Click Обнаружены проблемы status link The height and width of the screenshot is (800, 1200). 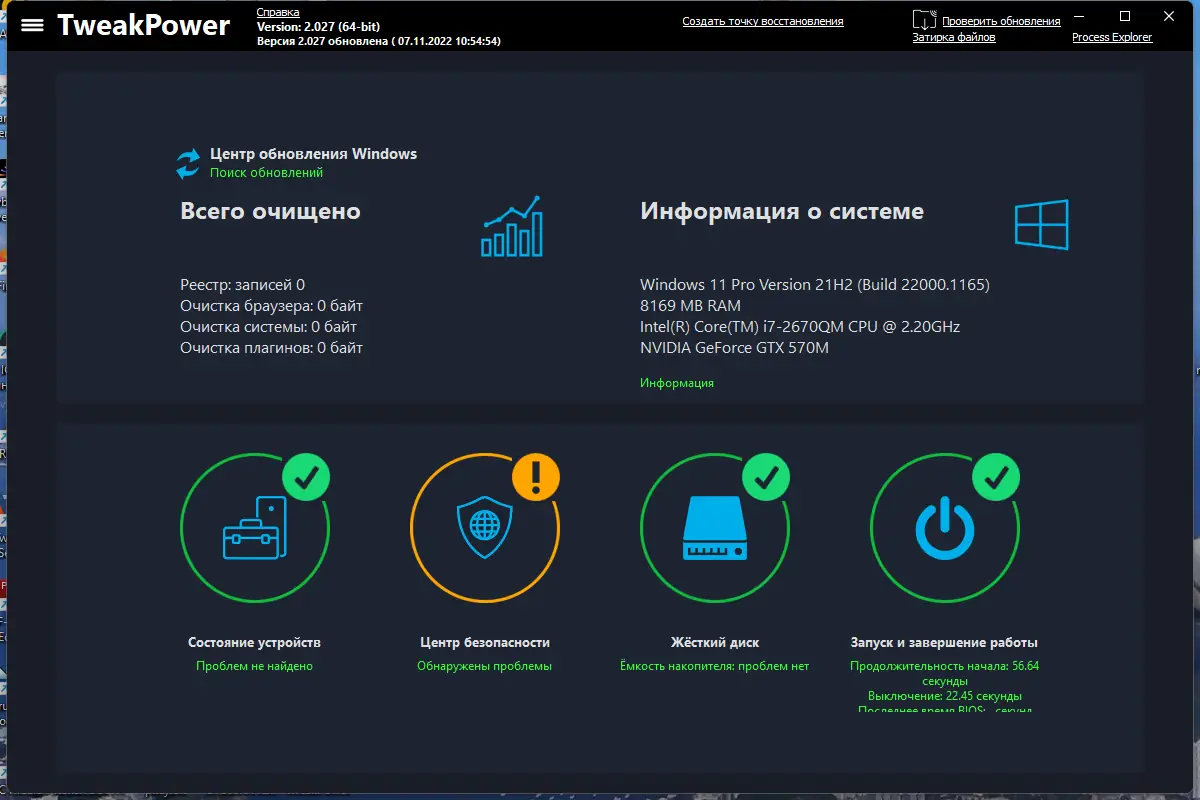tap(484, 666)
